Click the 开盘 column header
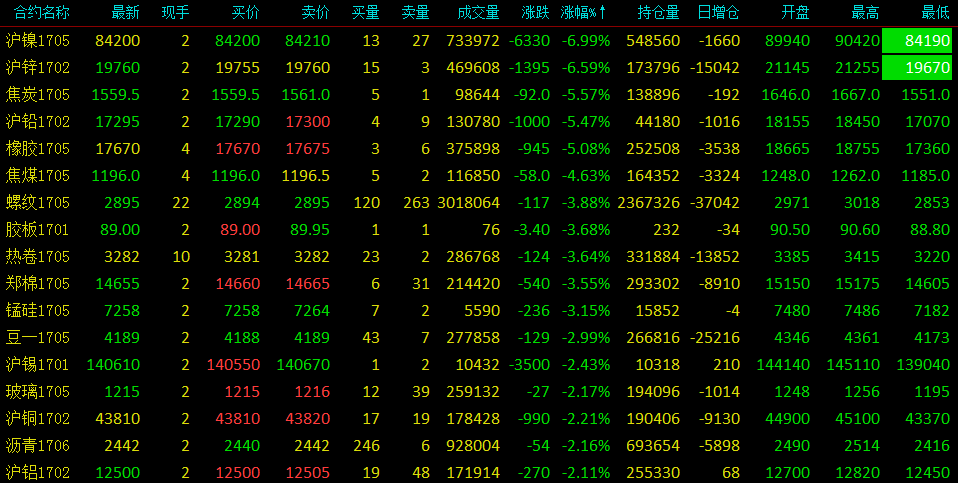This screenshot has width=958, height=483. (x=796, y=12)
